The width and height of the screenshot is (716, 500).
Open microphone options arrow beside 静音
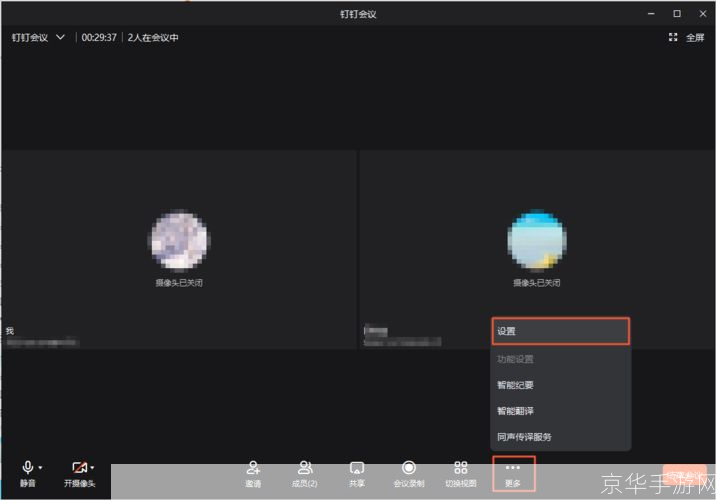pyautogui.click(x=41, y=468)
